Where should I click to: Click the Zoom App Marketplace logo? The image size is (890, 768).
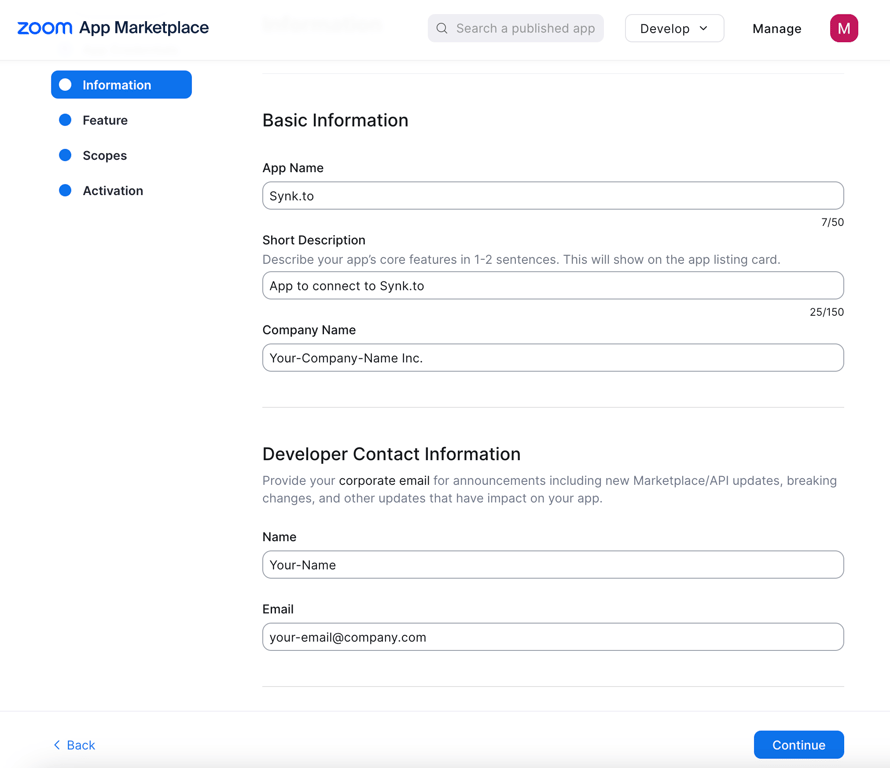pos(113,28)
